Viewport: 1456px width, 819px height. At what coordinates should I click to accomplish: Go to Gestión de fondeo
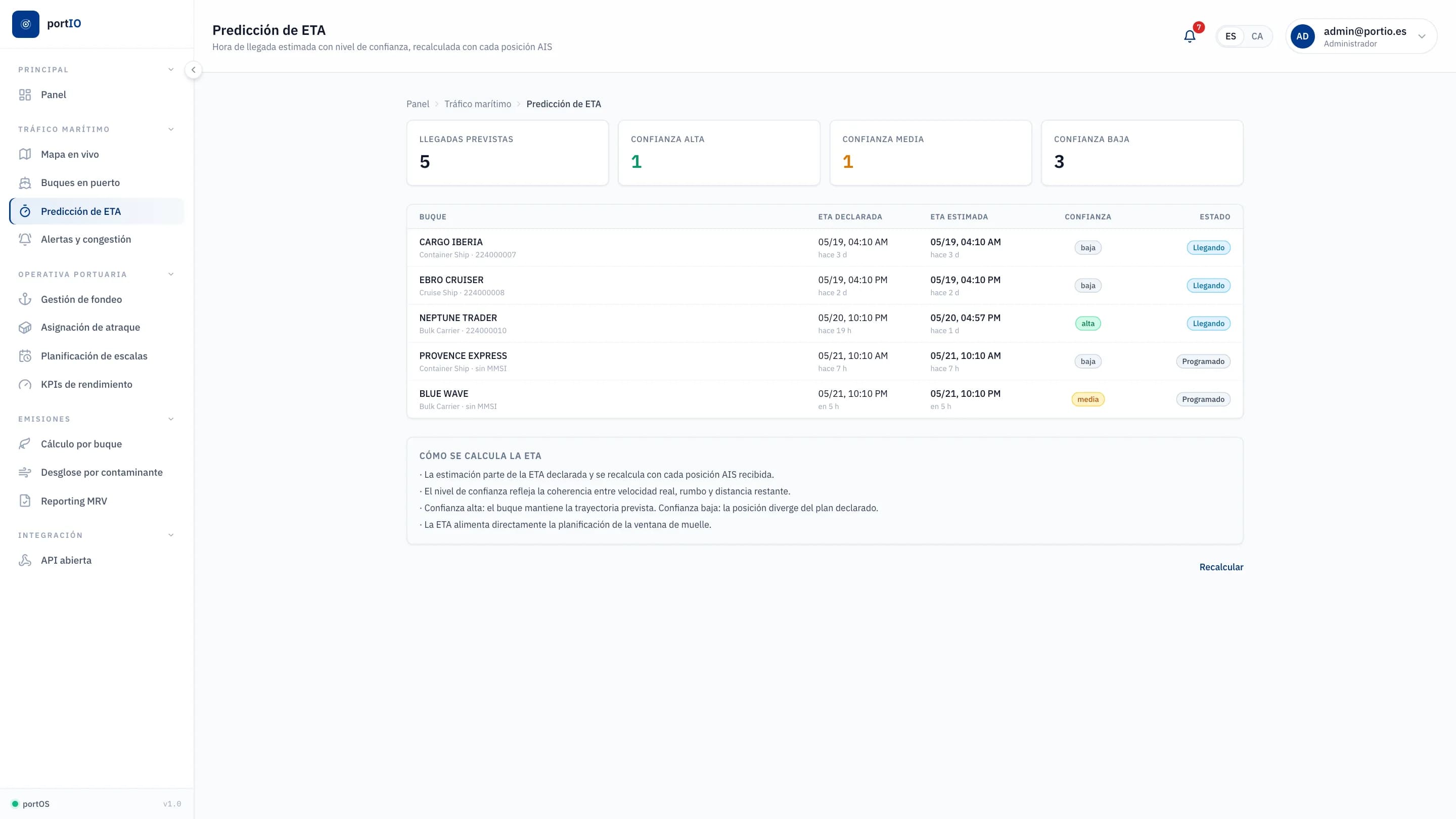[x=97, y=299]
